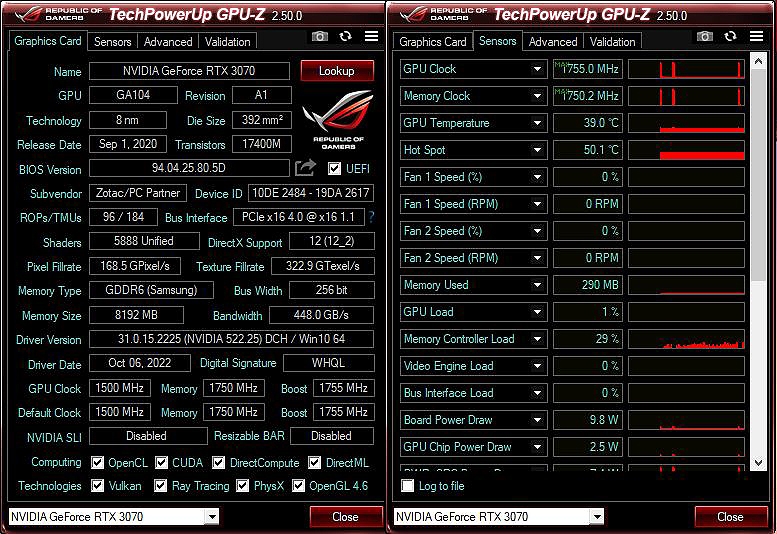Open the GPU Temperature sensor dropdown
777x534 pixels.
point(537,123)
